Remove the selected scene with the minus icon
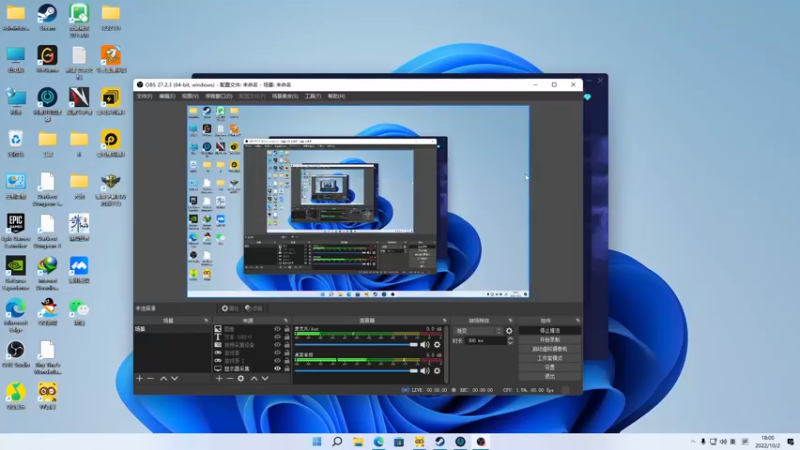Screen dimensions: 800x450 tap(151, 379)
